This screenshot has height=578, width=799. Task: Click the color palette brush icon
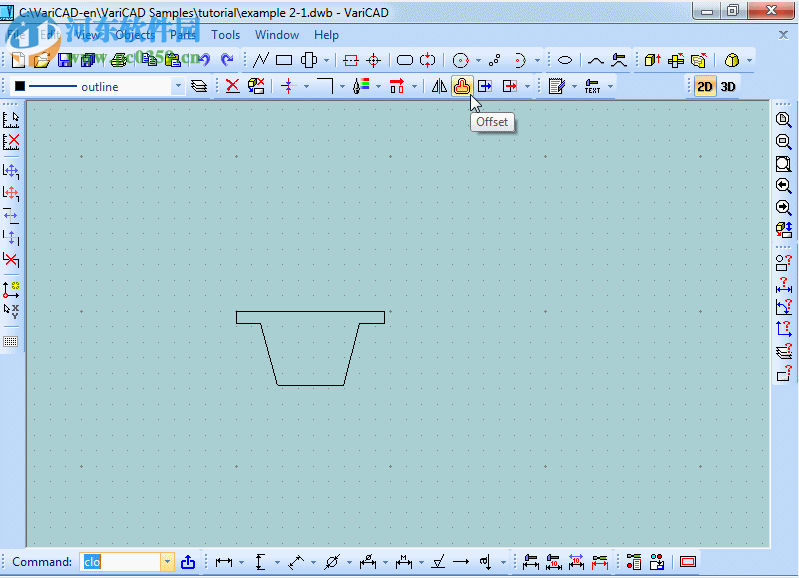pos(362,86)
